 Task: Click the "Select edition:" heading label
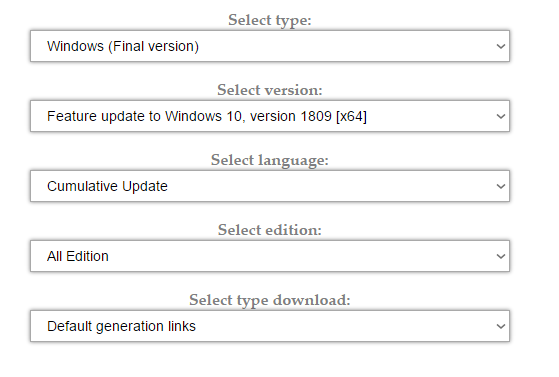(270, 230)
